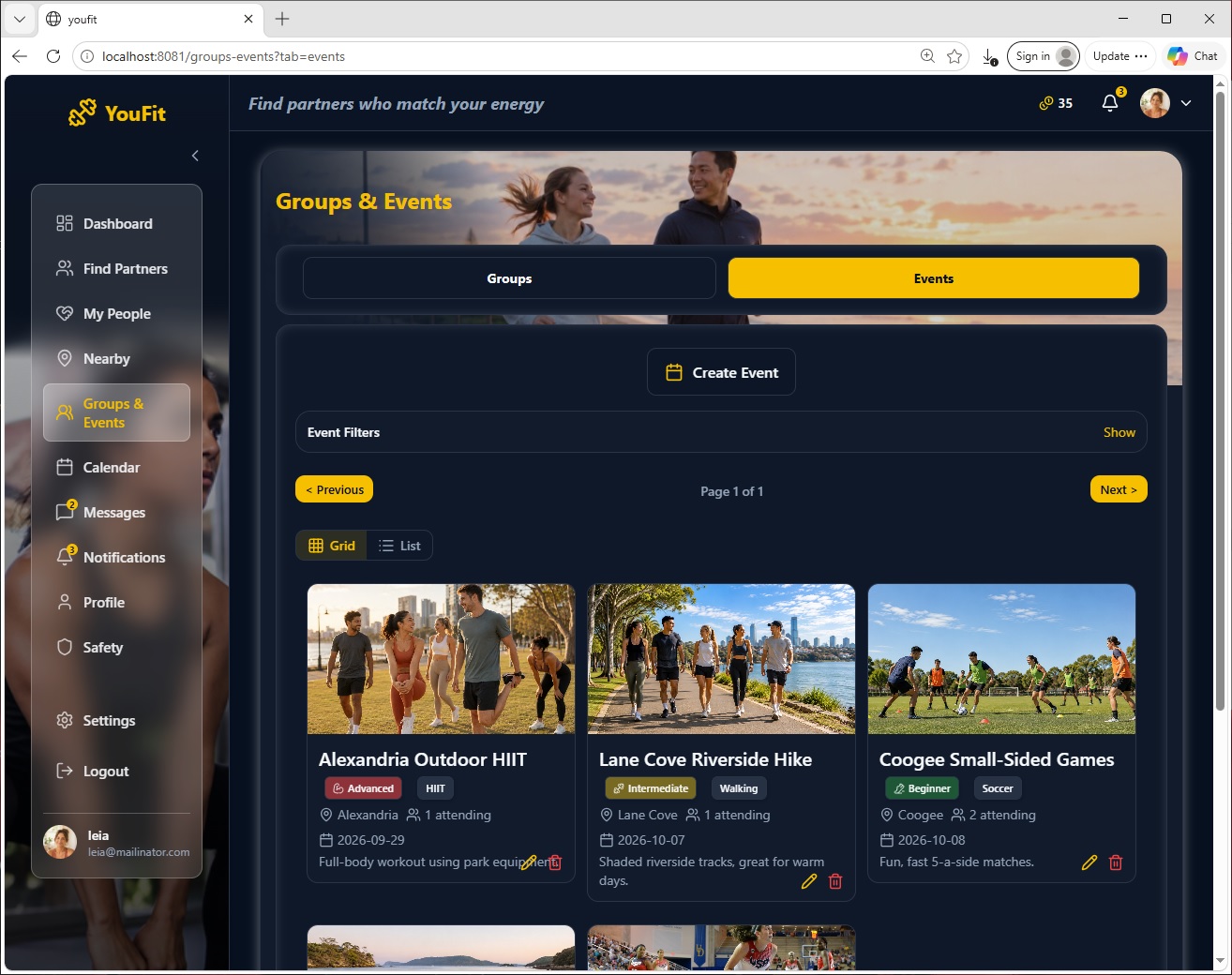Switch to Grid view
Image resolution: width=1232 pixels, height=975 pixels.
(332, 546)
